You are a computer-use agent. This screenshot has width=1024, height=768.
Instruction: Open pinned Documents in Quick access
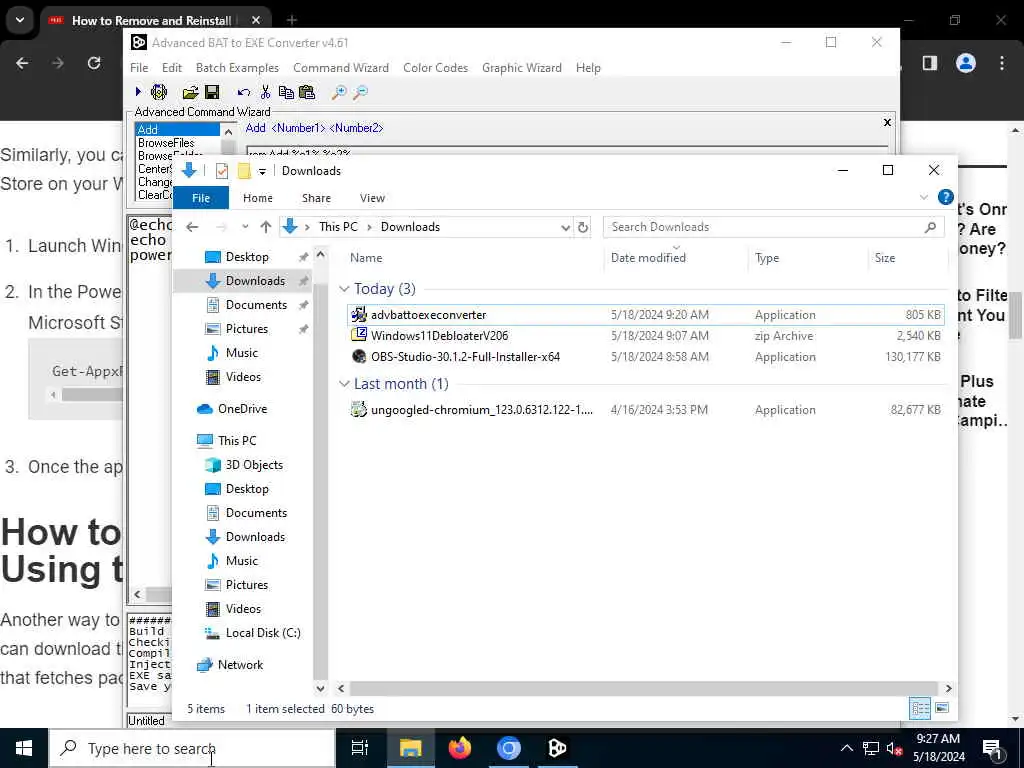[256, 305]
